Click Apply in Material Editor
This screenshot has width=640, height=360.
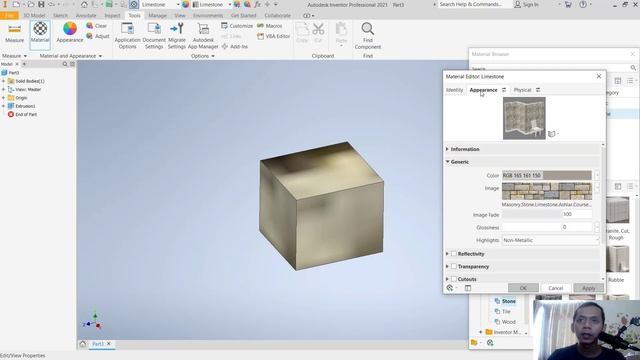click(x=588, y=288)
